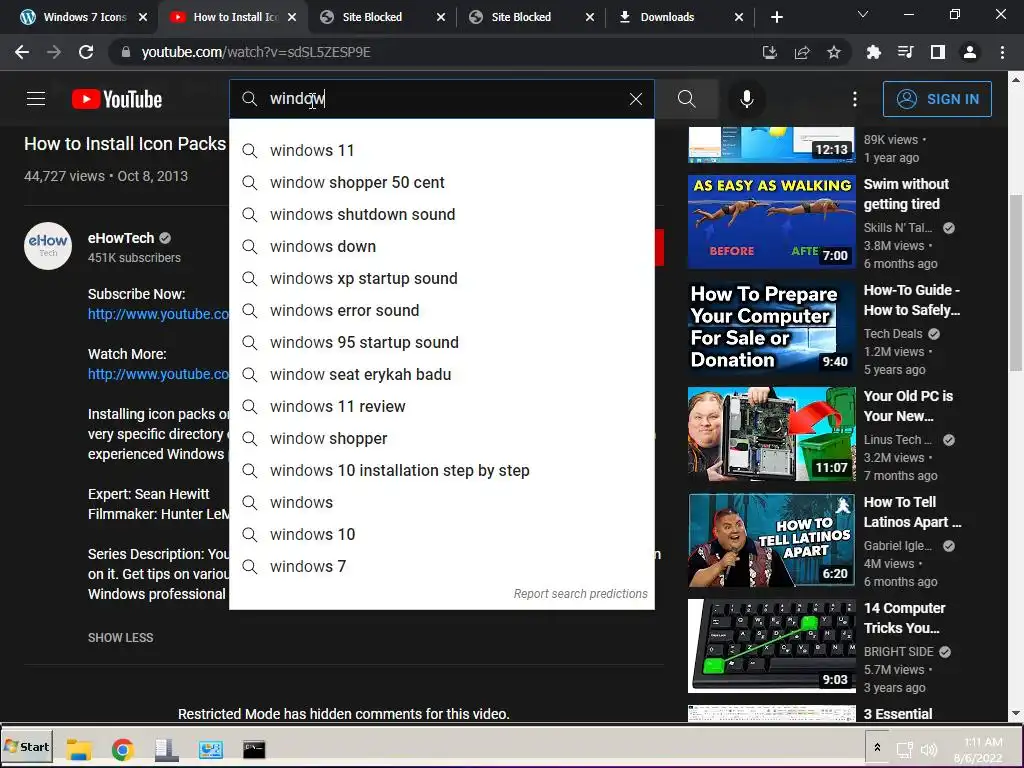1024x768 pixels.
Task: Open the volume tray icon
Action: pos(928,750)
